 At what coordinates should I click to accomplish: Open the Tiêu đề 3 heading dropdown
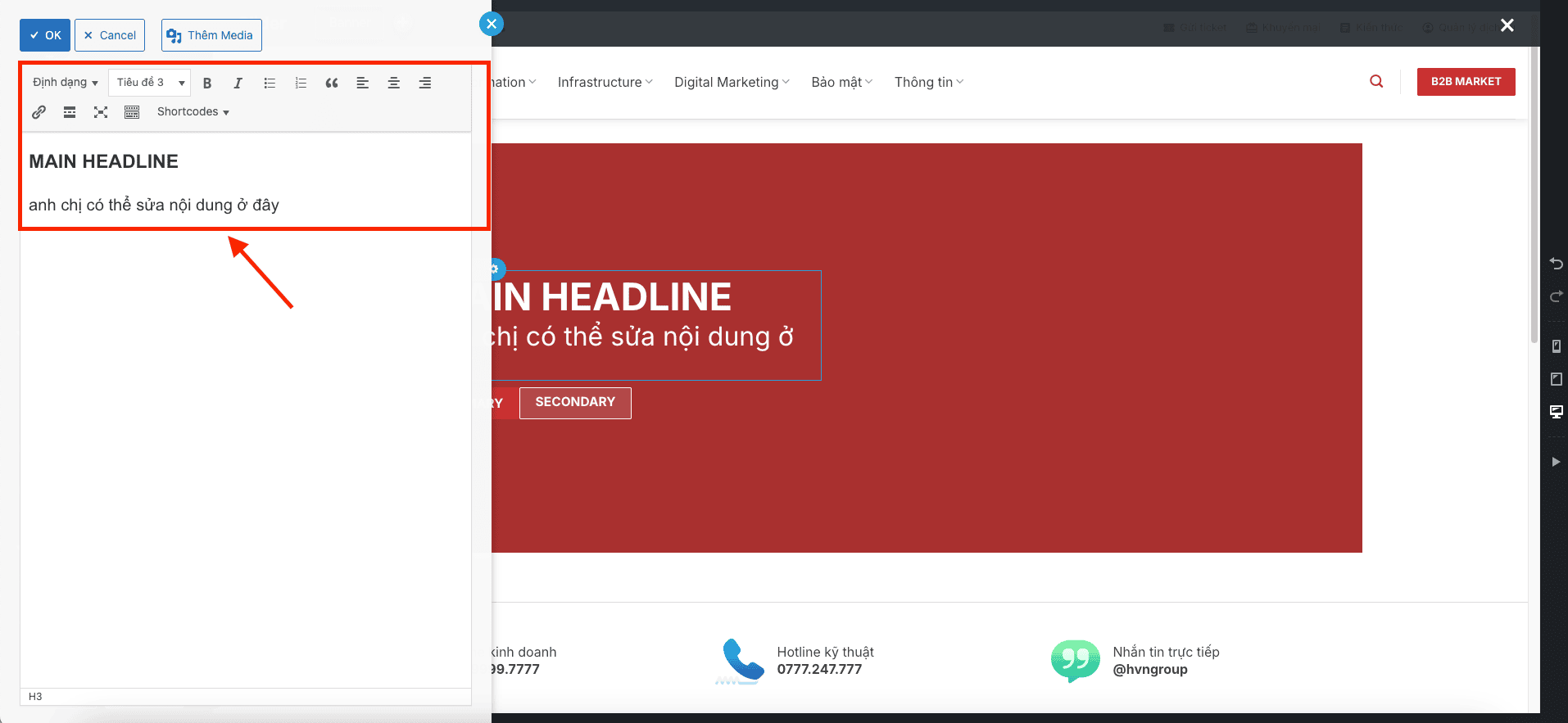point(149,83)
